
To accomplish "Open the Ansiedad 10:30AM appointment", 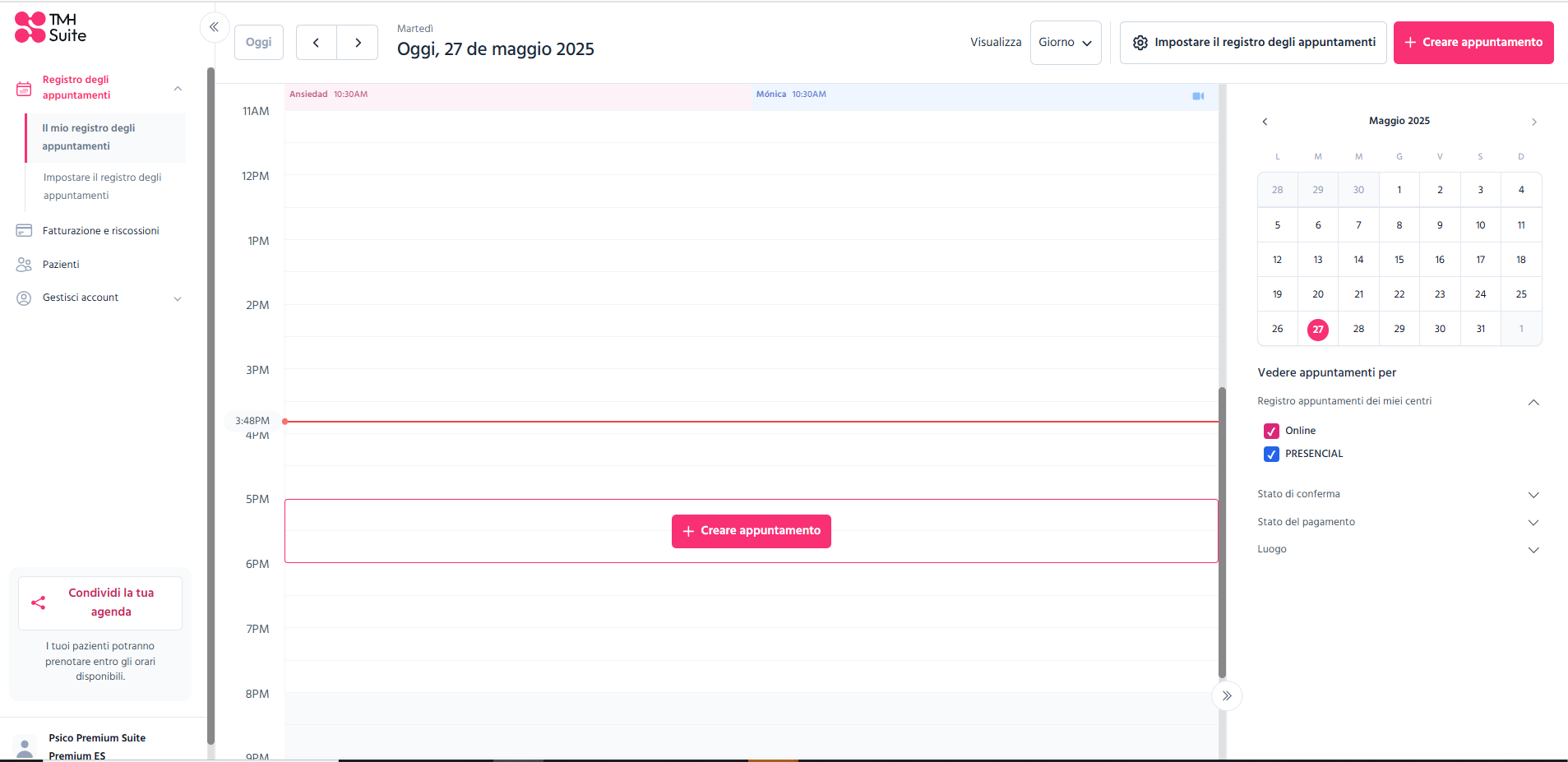I will (x=518, y=96).
